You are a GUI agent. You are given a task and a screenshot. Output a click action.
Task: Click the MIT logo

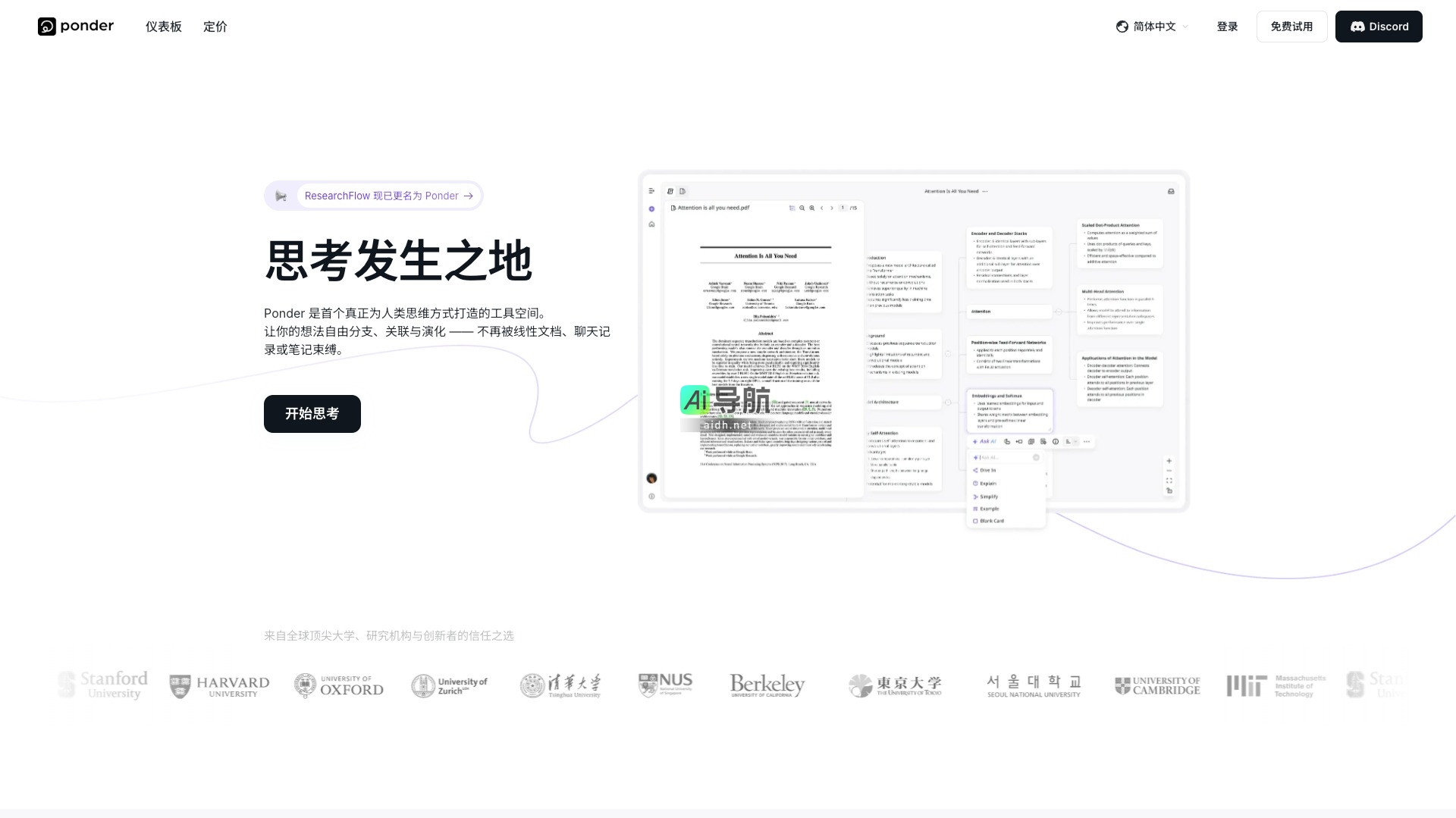click(x=1276, y=685)
